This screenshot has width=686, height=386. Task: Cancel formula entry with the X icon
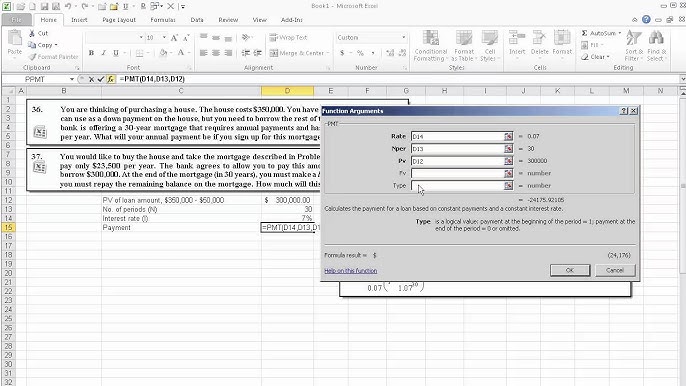[91, 79]
